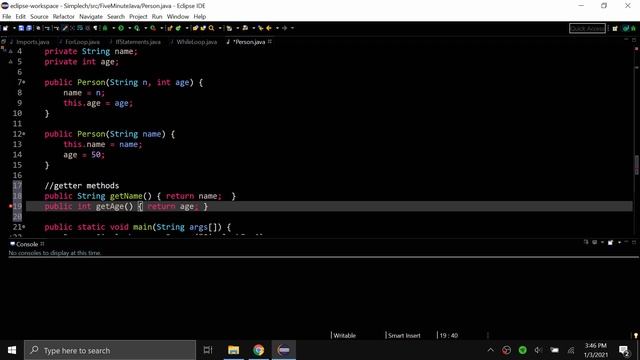This screenshot has width=640, height=360.
Task: Collapse the constructor at line 7
Action: click(24, 82)
